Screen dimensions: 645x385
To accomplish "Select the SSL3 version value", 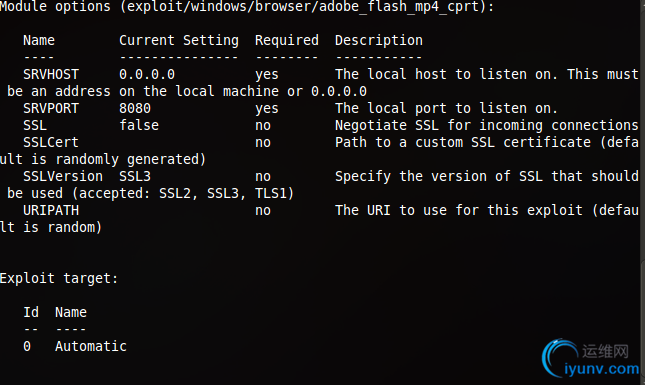I will (135, 176).
